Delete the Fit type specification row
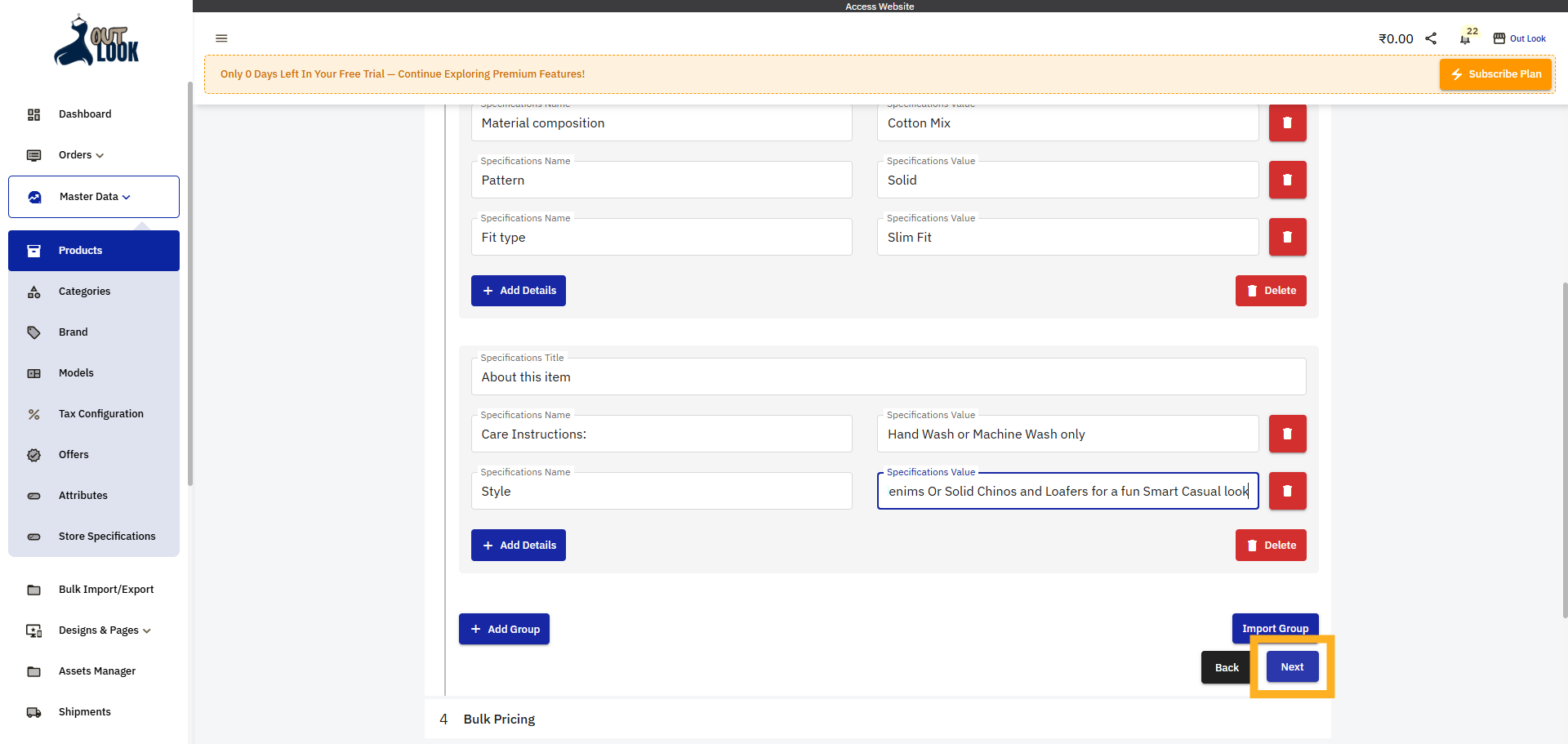 [1287, 237]
